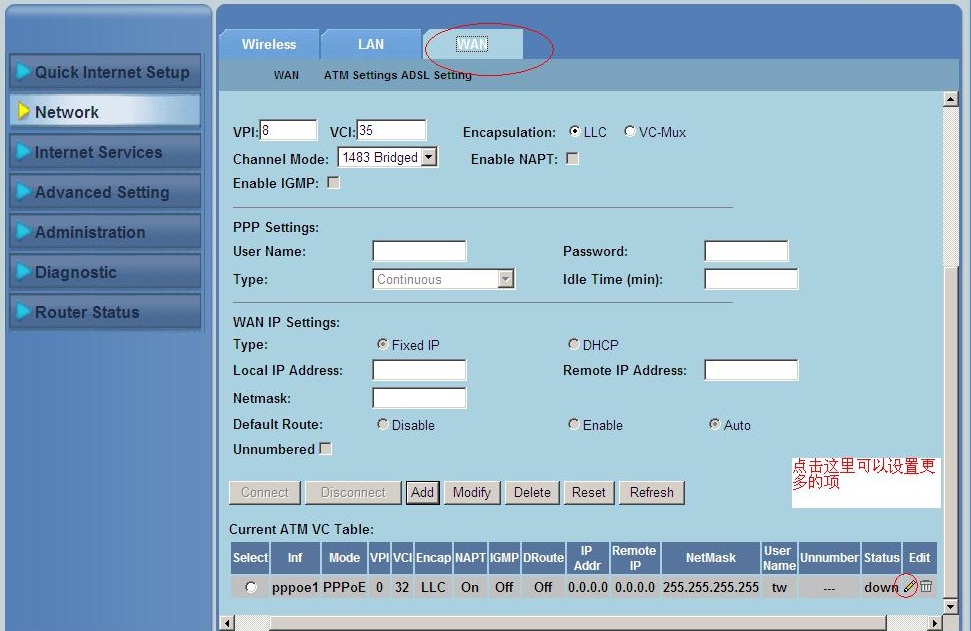Click the PPP User Name field
The width and height of the screenshot is (971, 631).
click(419, 251)
